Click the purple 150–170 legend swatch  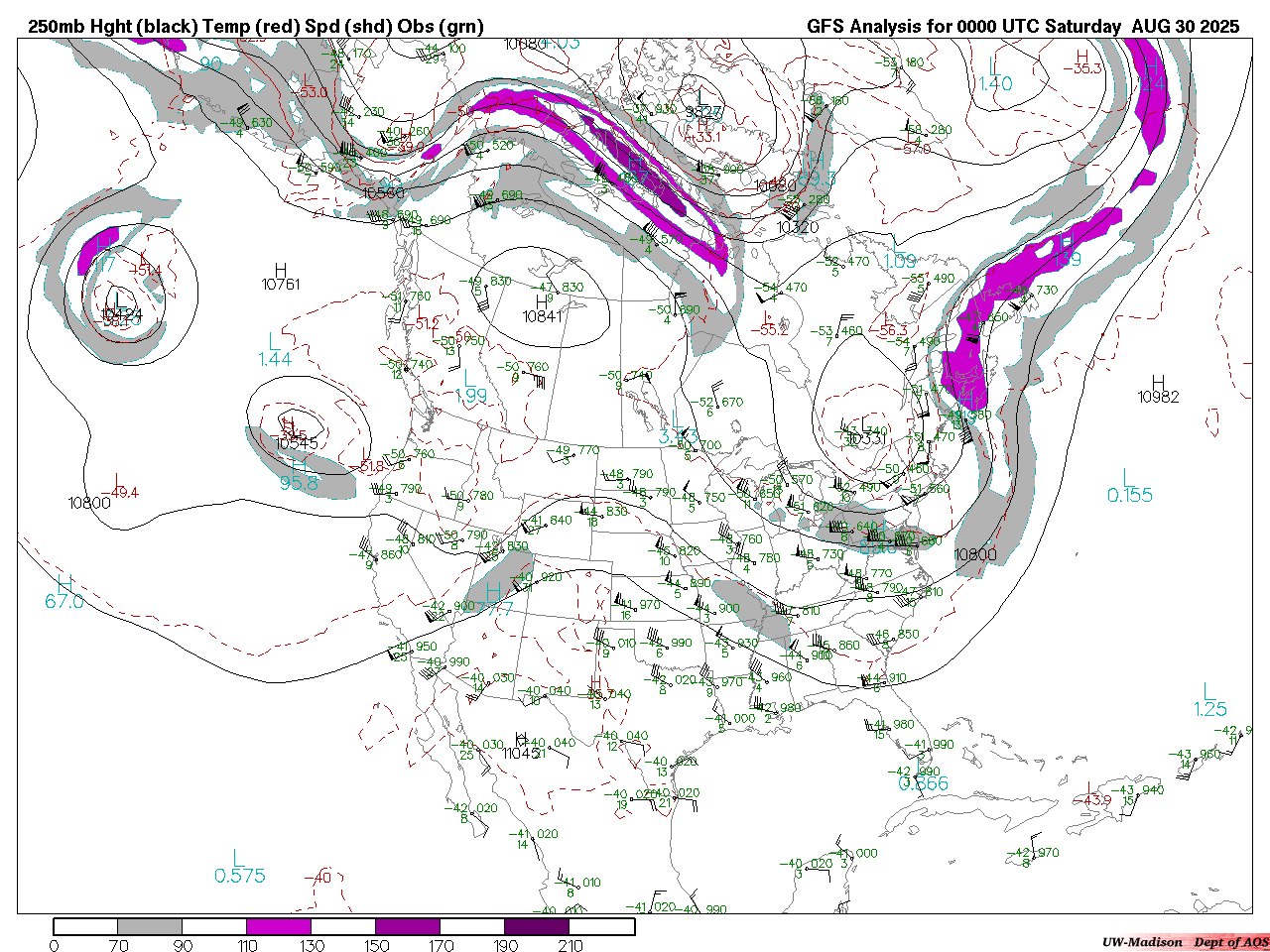[x=408, y=926]
